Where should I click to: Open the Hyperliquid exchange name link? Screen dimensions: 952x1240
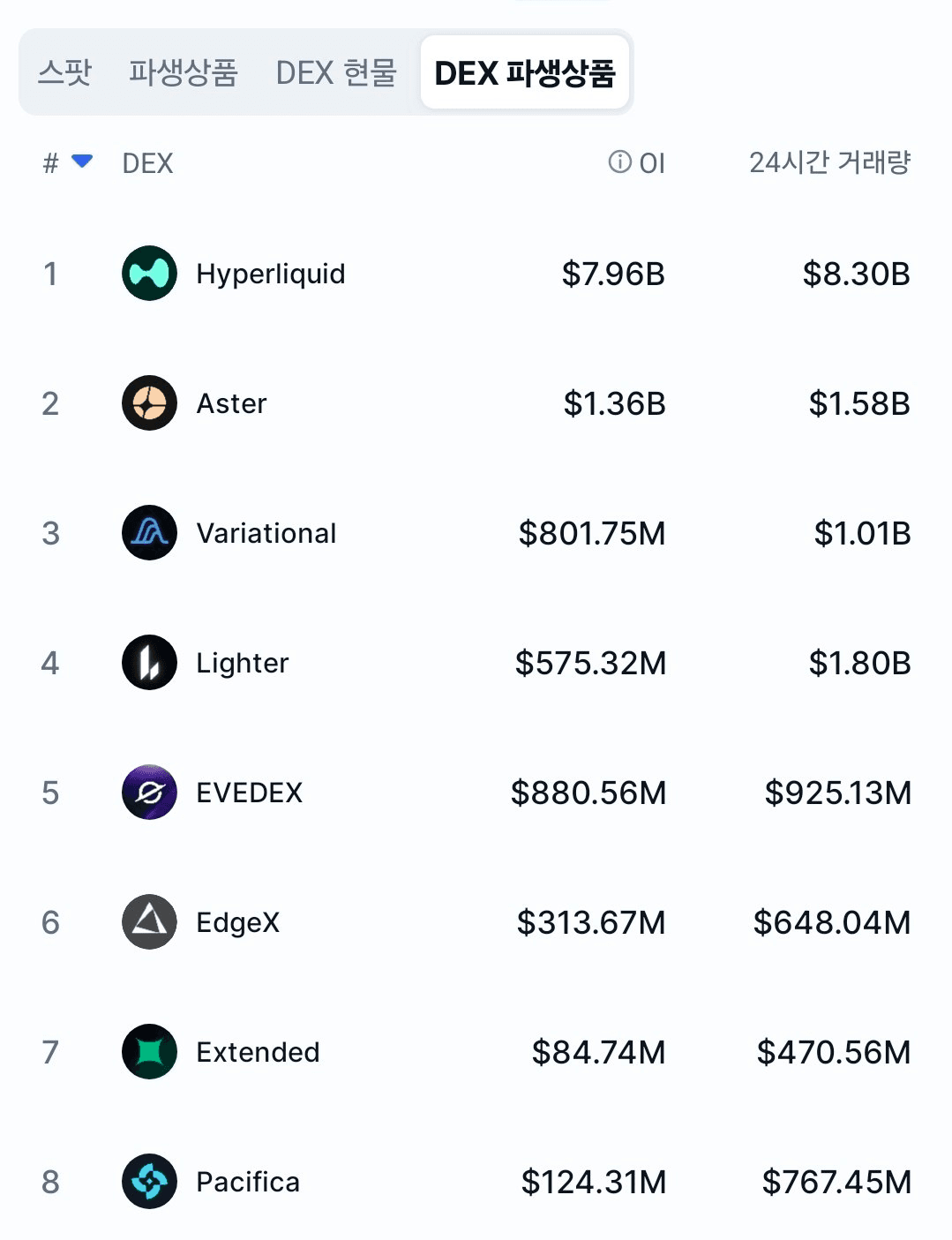pos(271,274)
